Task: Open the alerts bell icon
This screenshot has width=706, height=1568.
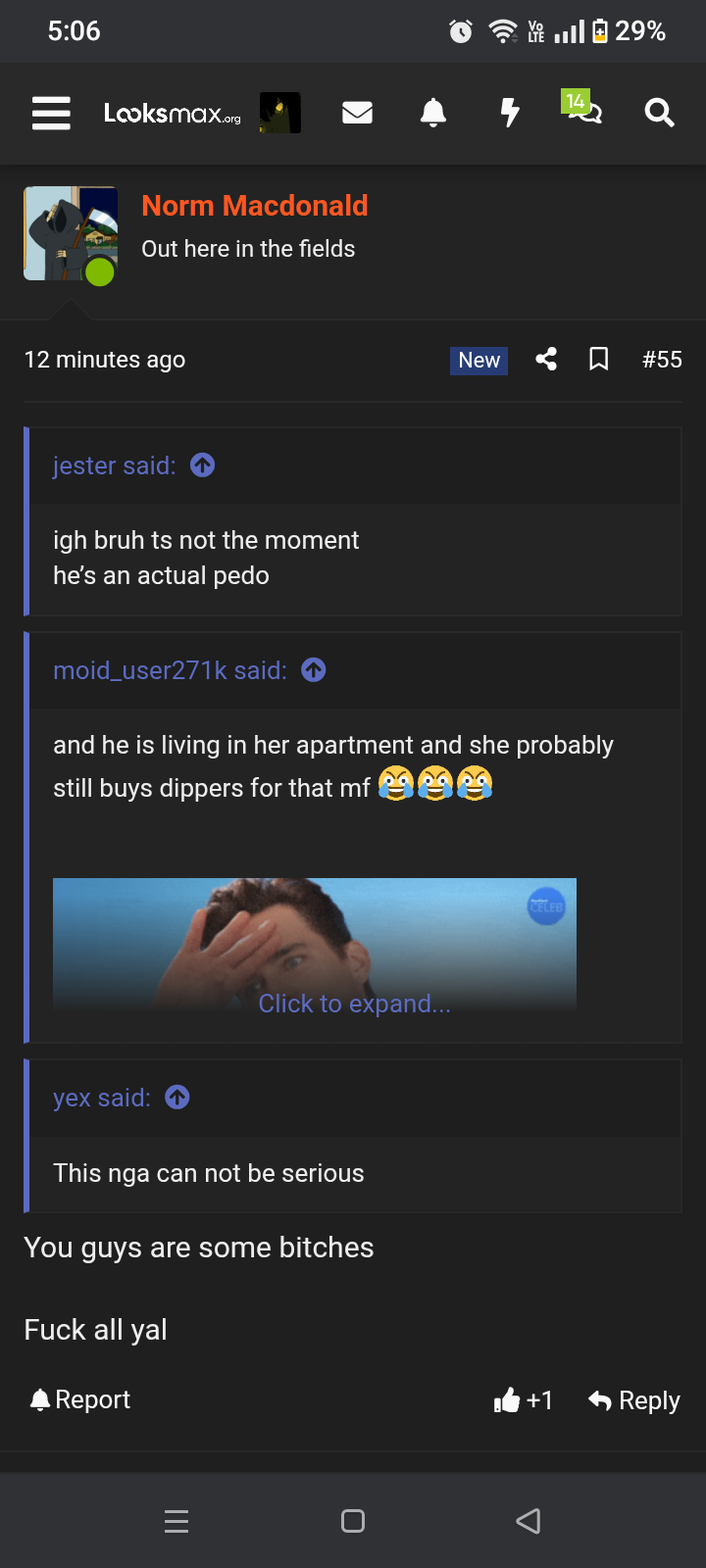Action: coord(432,114)
